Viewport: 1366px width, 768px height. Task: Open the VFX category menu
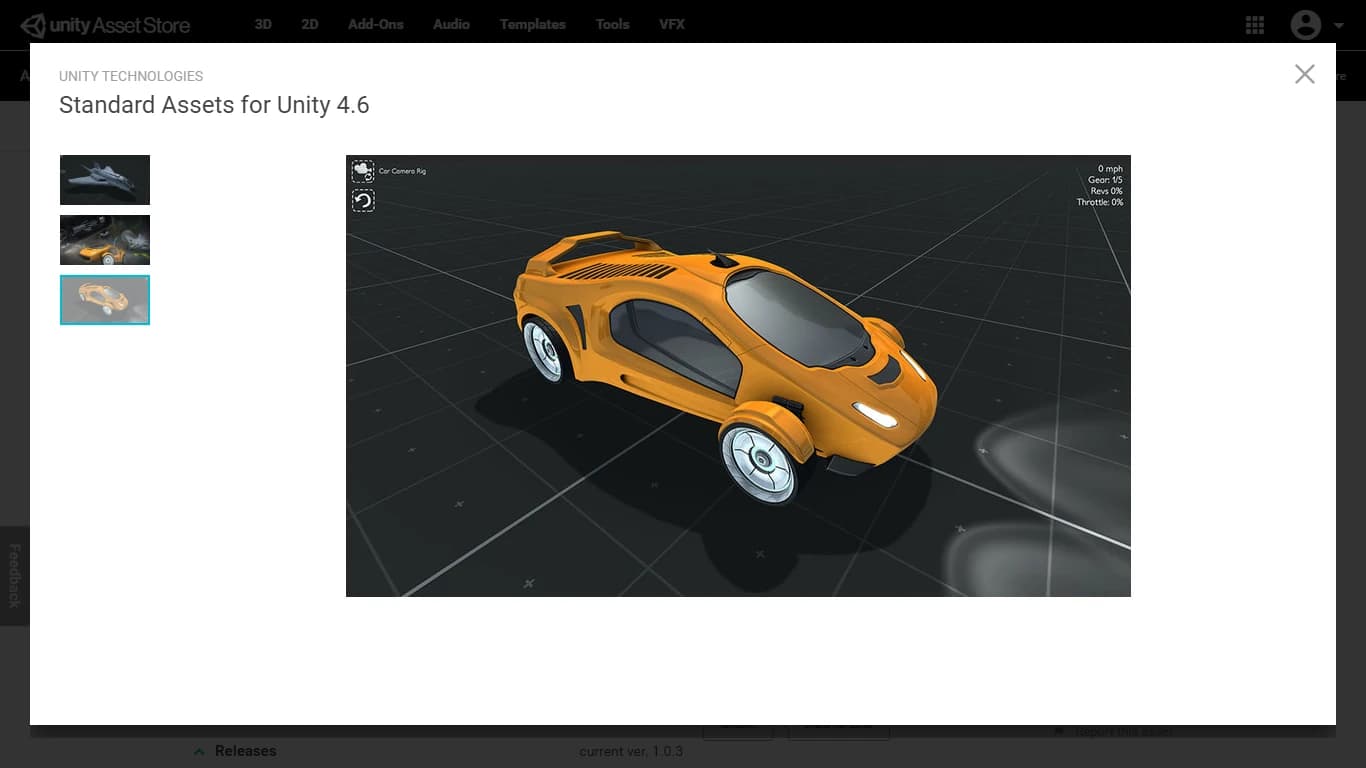pos(672,24)
